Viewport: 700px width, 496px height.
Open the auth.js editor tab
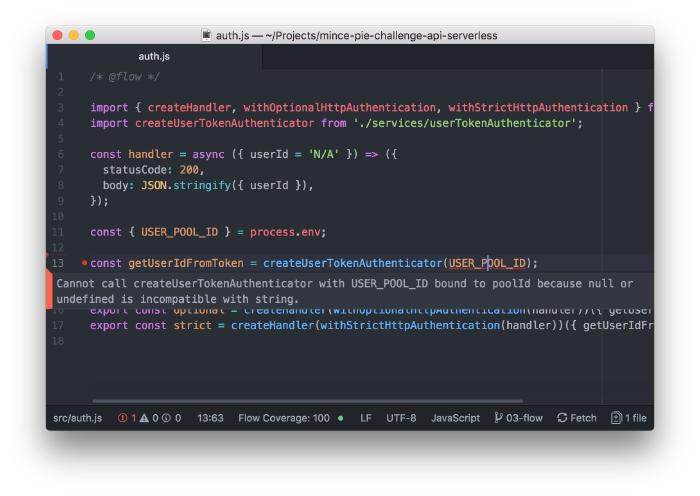click(x=154, y=56)
